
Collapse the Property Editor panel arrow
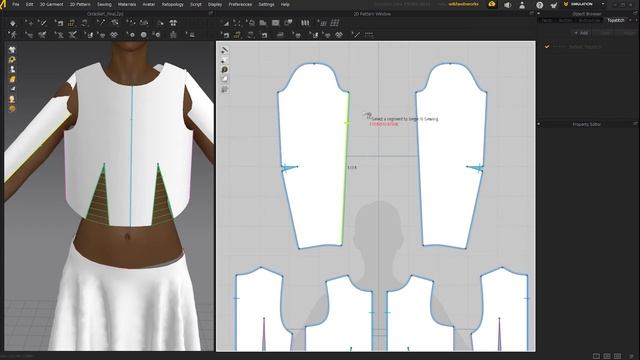point(539,124)
